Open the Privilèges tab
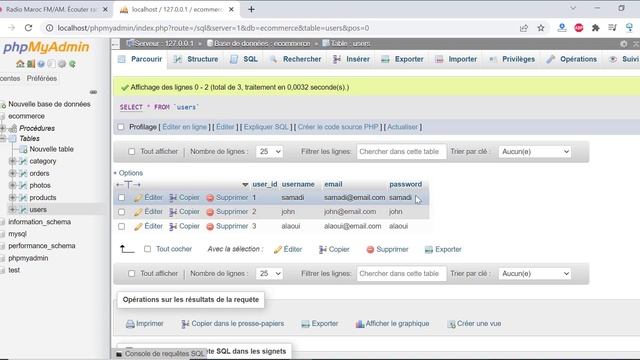Viewport: 640px width, 360px height. [512, 59]
